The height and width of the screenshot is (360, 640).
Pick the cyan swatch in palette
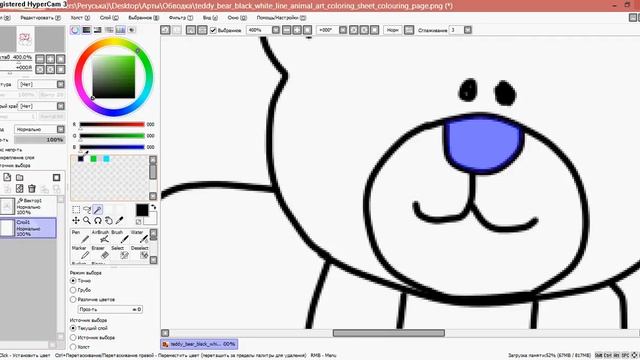coord(107,159)
